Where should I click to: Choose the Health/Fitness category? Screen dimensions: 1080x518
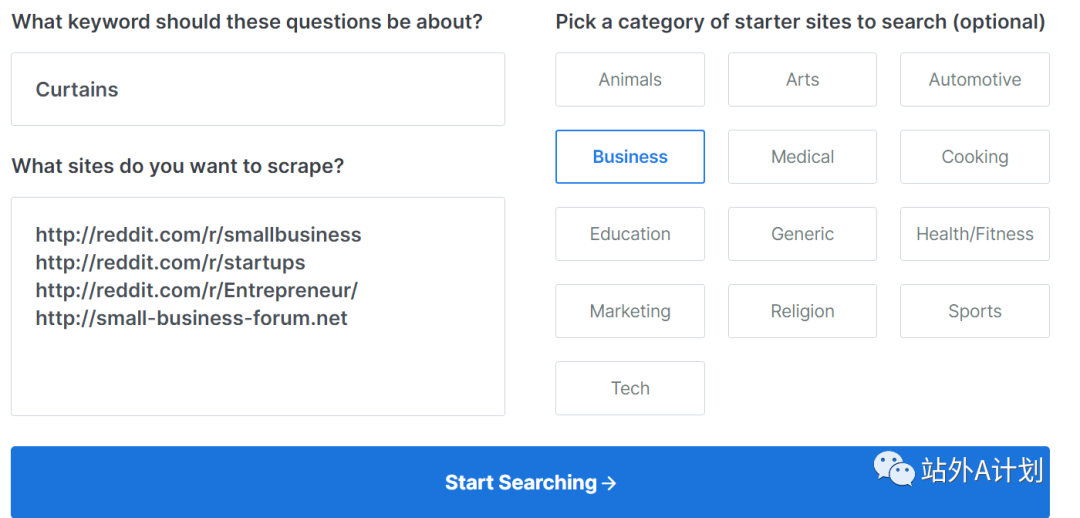point(974,234)
